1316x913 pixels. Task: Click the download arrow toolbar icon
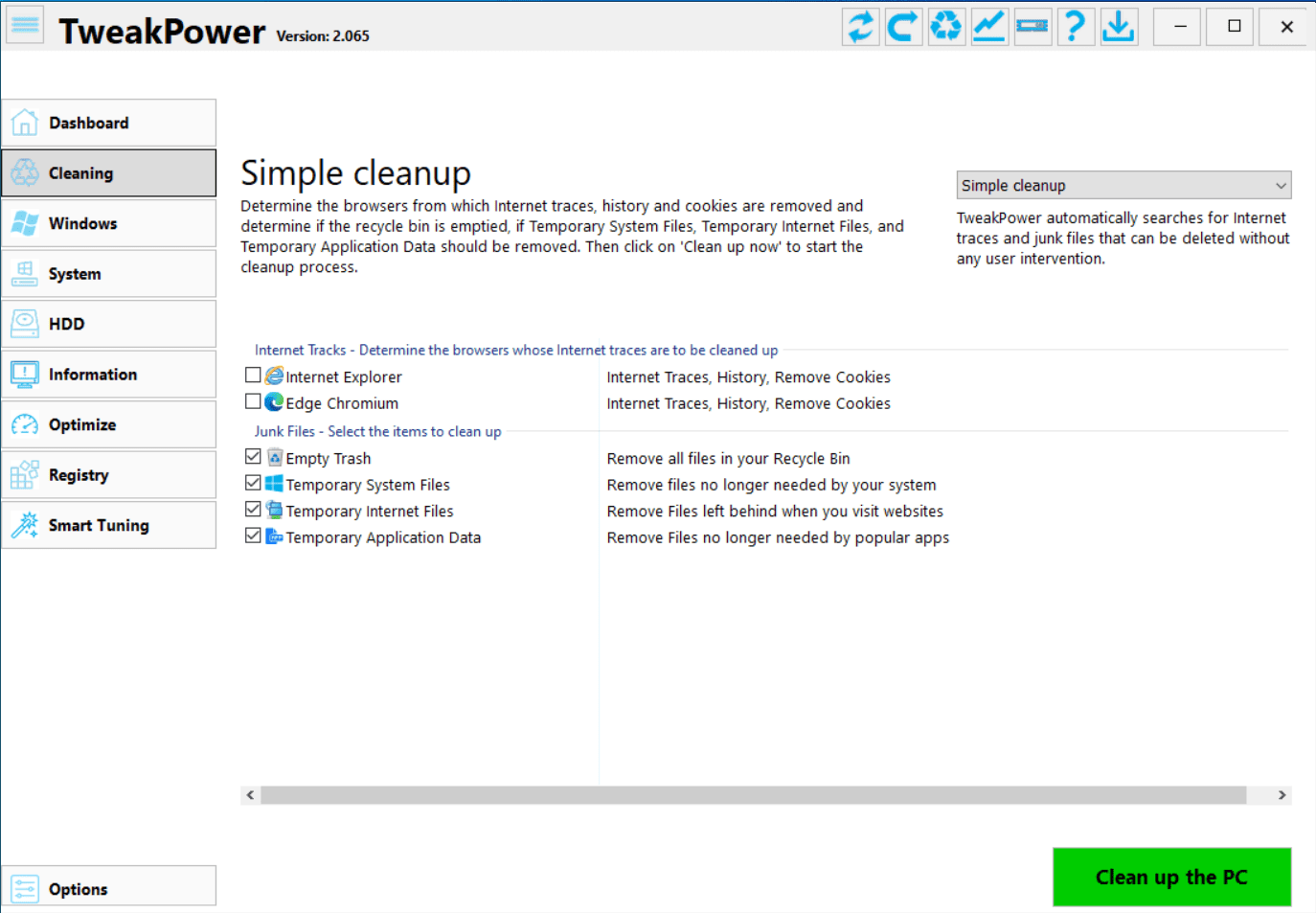(1118, 26)
